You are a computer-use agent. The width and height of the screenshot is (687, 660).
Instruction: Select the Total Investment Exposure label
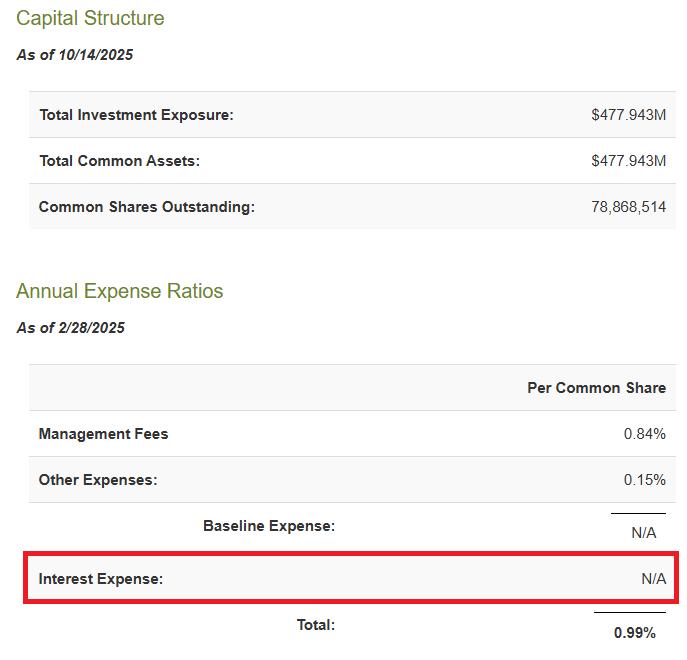pos(136,115)
